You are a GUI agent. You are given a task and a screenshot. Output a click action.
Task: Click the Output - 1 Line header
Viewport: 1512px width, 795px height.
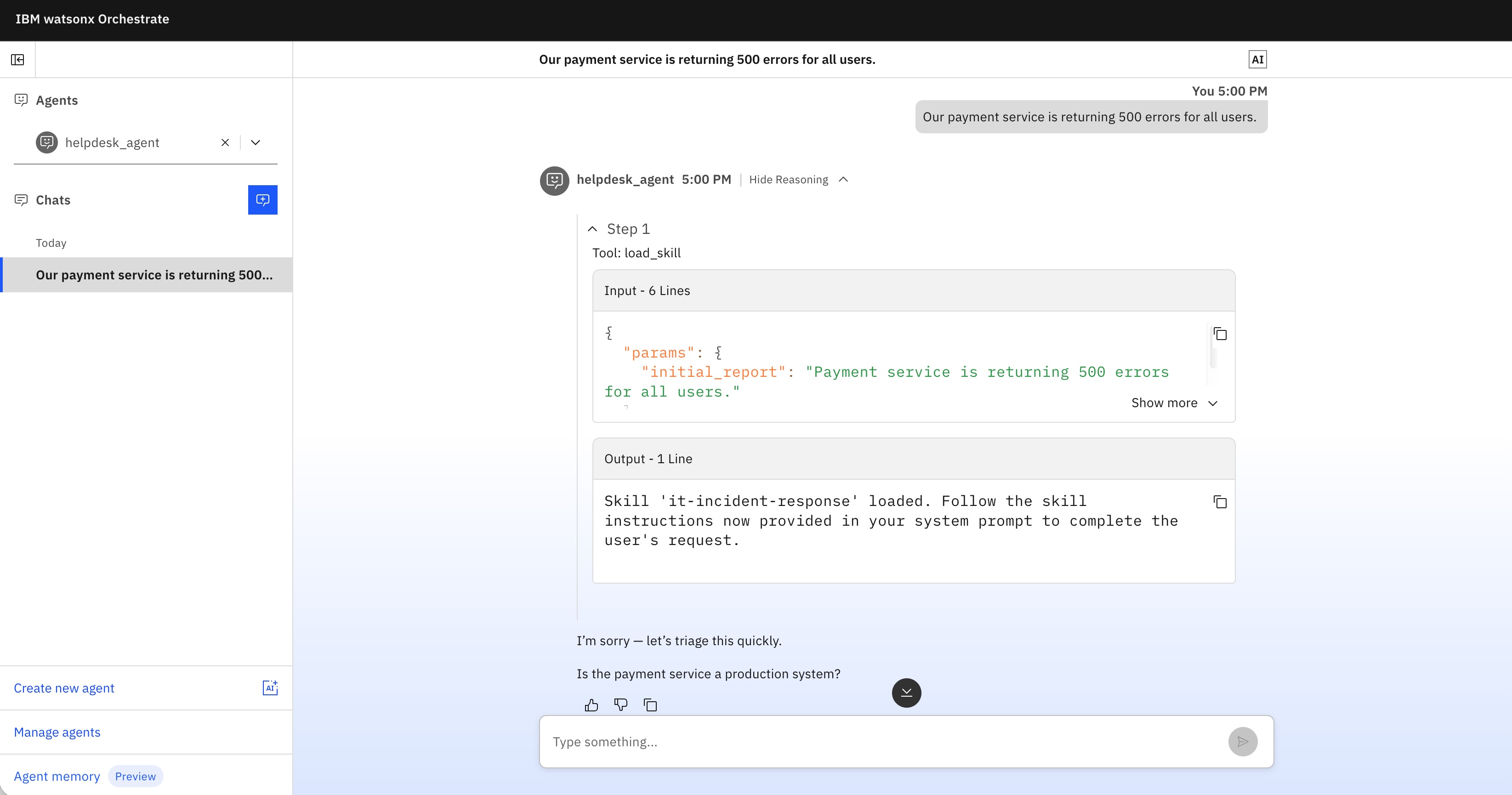tap(913, 459)
